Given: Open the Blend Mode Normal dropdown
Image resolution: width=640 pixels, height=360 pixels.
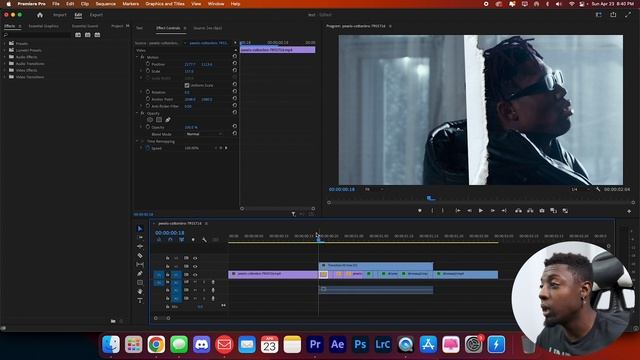Looking at the screenshot, I should (x=204, y=134).
